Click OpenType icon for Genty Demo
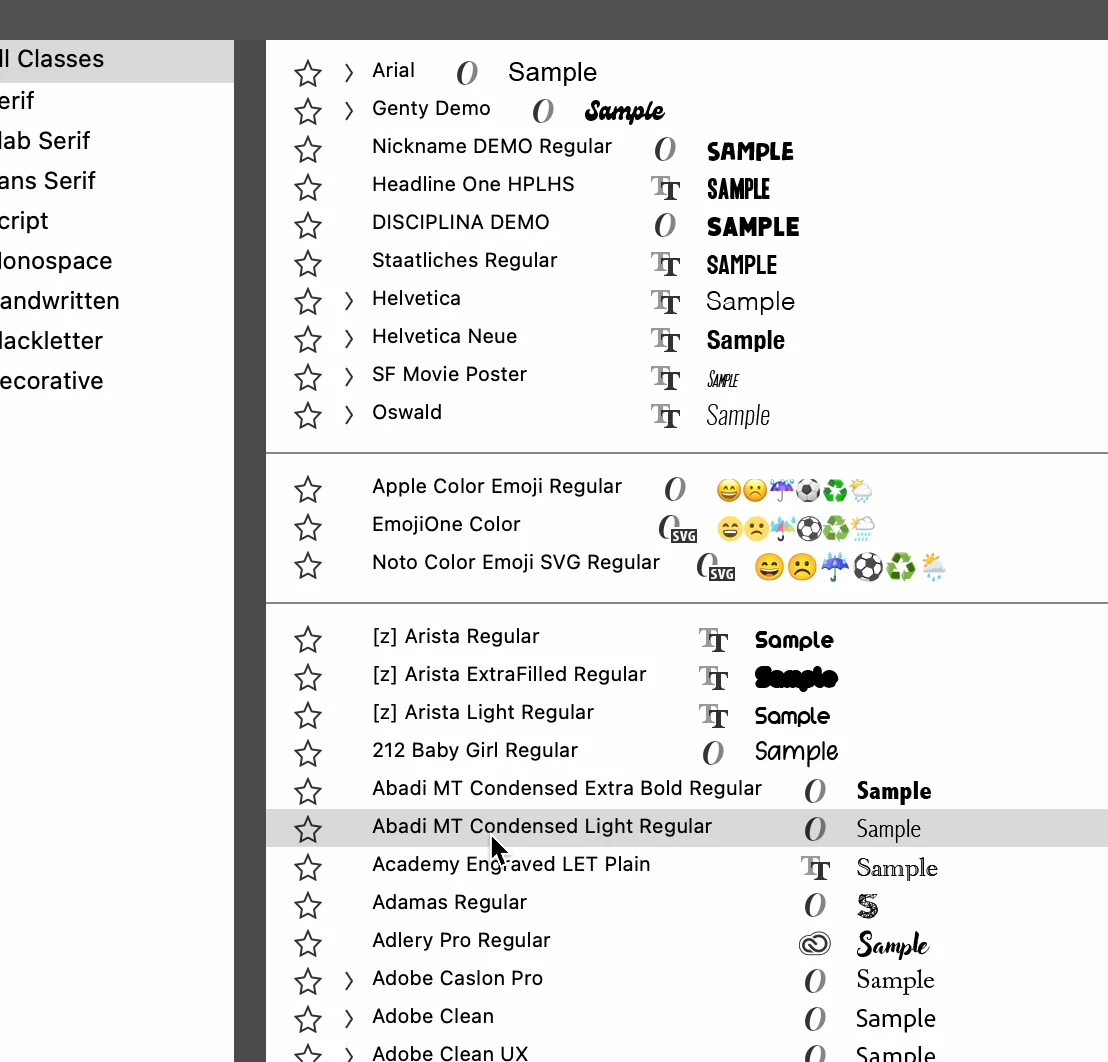The width and height of the screenshot is (1108, 1062). coord(543,111)
